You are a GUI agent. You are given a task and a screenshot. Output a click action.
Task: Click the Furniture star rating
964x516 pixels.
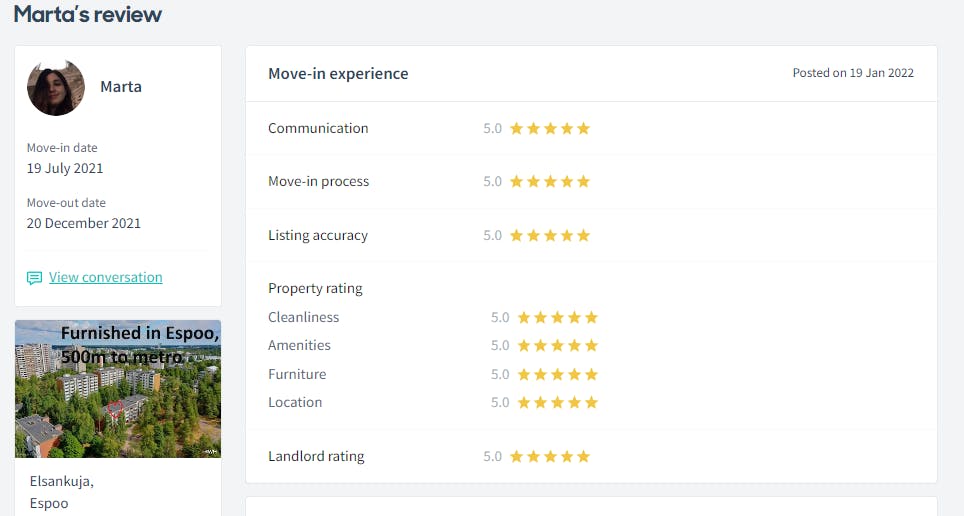pyautogui.click(x=558, y=374)
